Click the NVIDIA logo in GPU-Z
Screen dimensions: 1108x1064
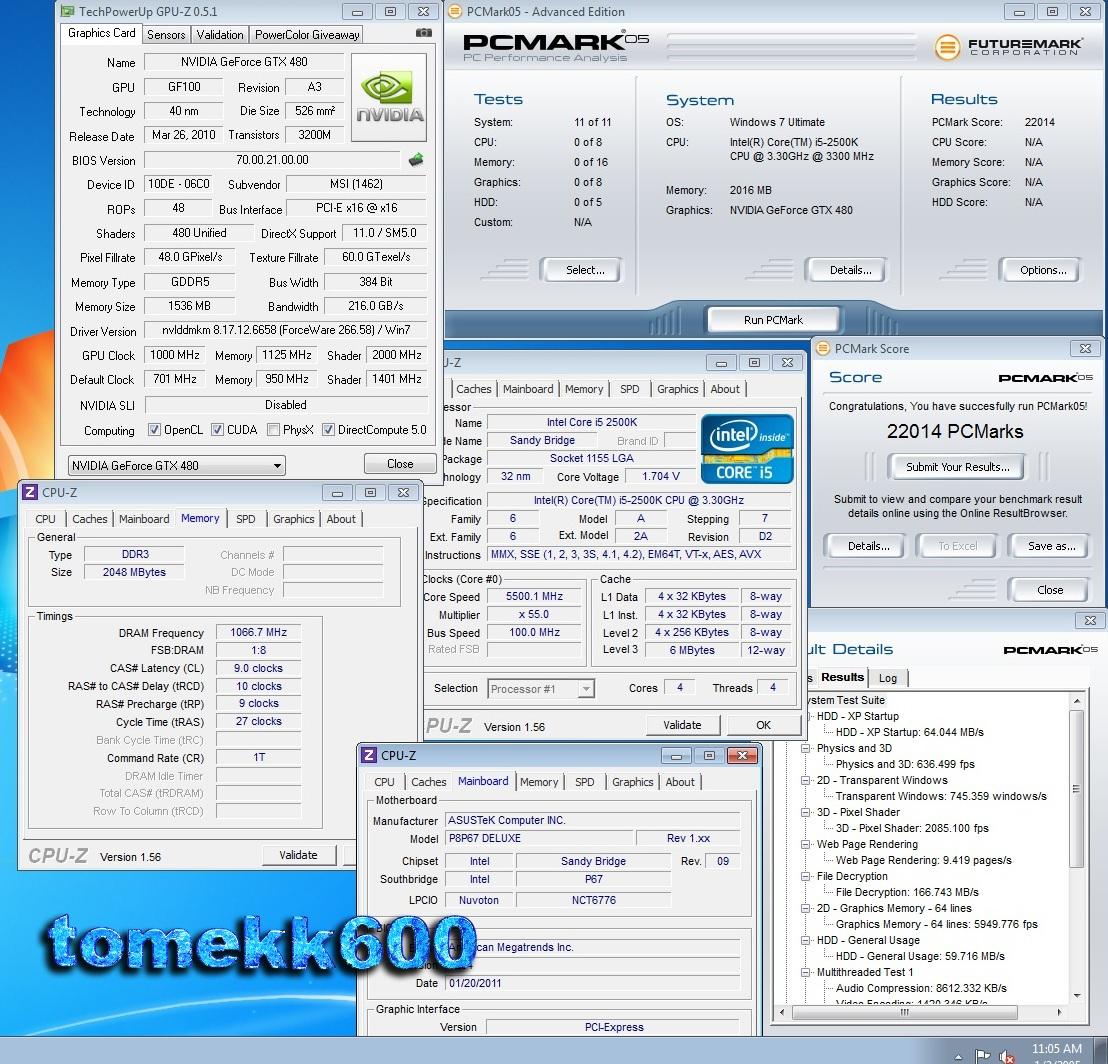(389, 98)
